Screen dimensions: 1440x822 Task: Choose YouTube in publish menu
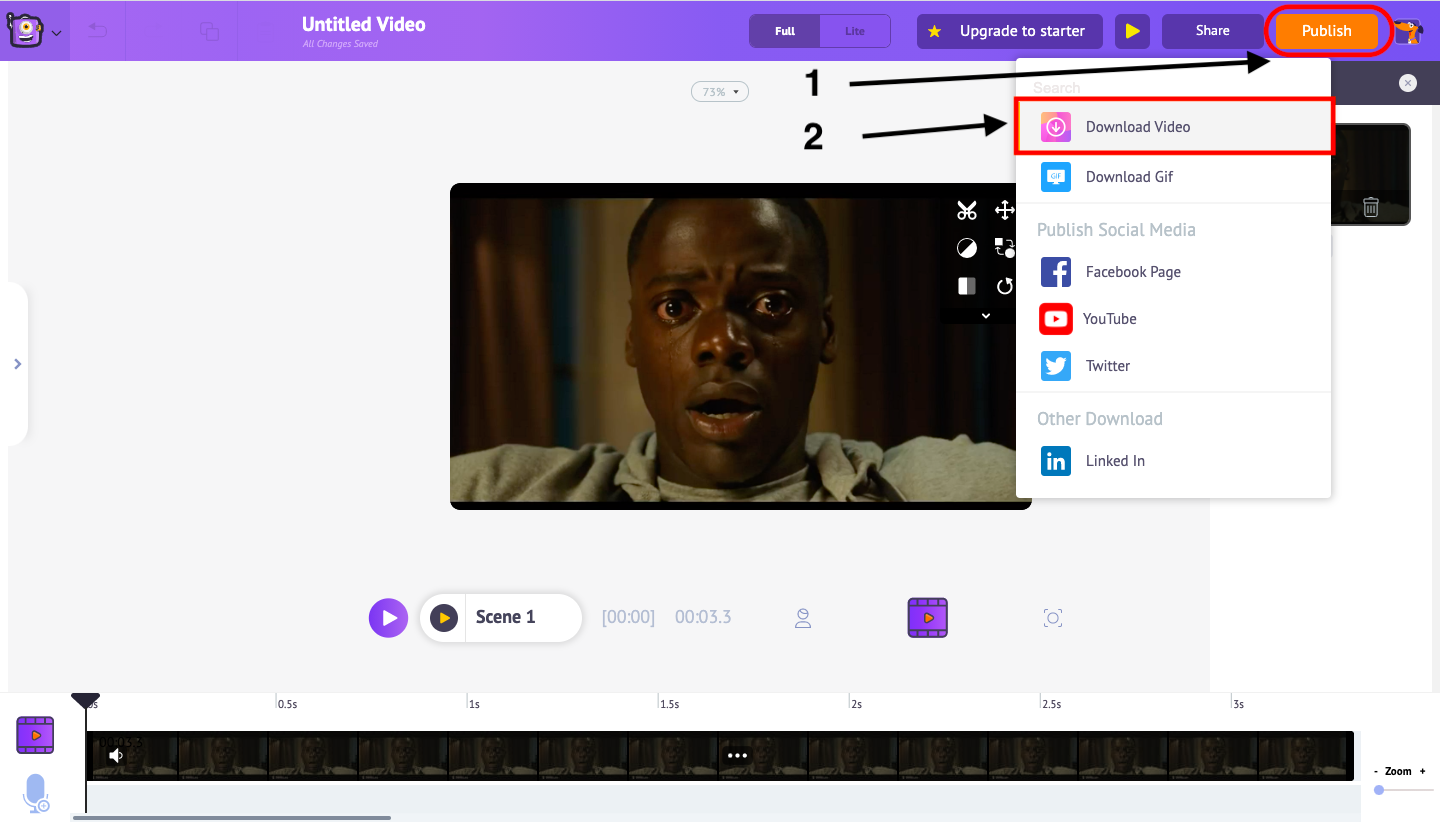tap(1109, 319)
